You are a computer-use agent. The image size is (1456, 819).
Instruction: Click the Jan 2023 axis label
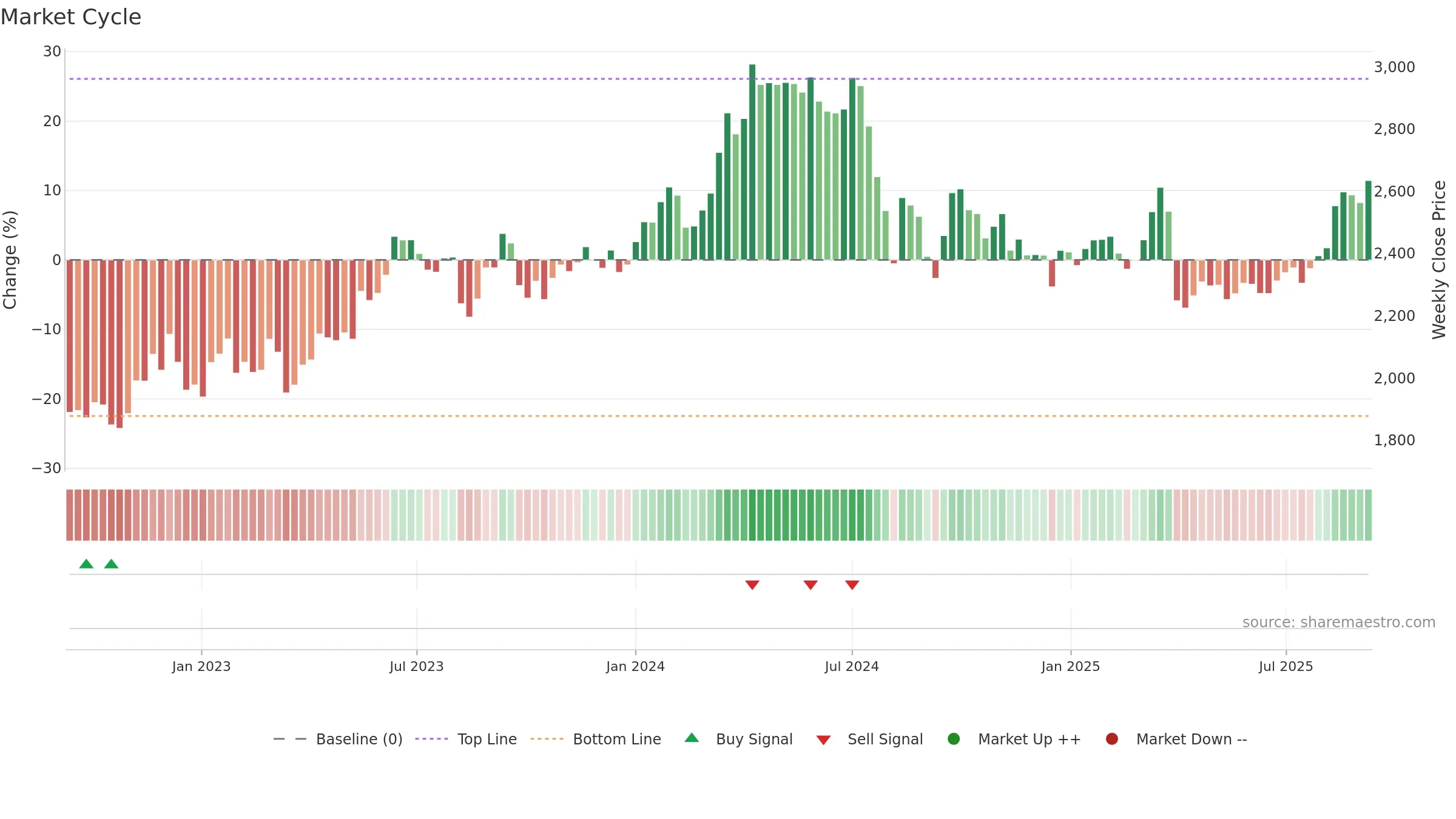(x=201, y=666)
